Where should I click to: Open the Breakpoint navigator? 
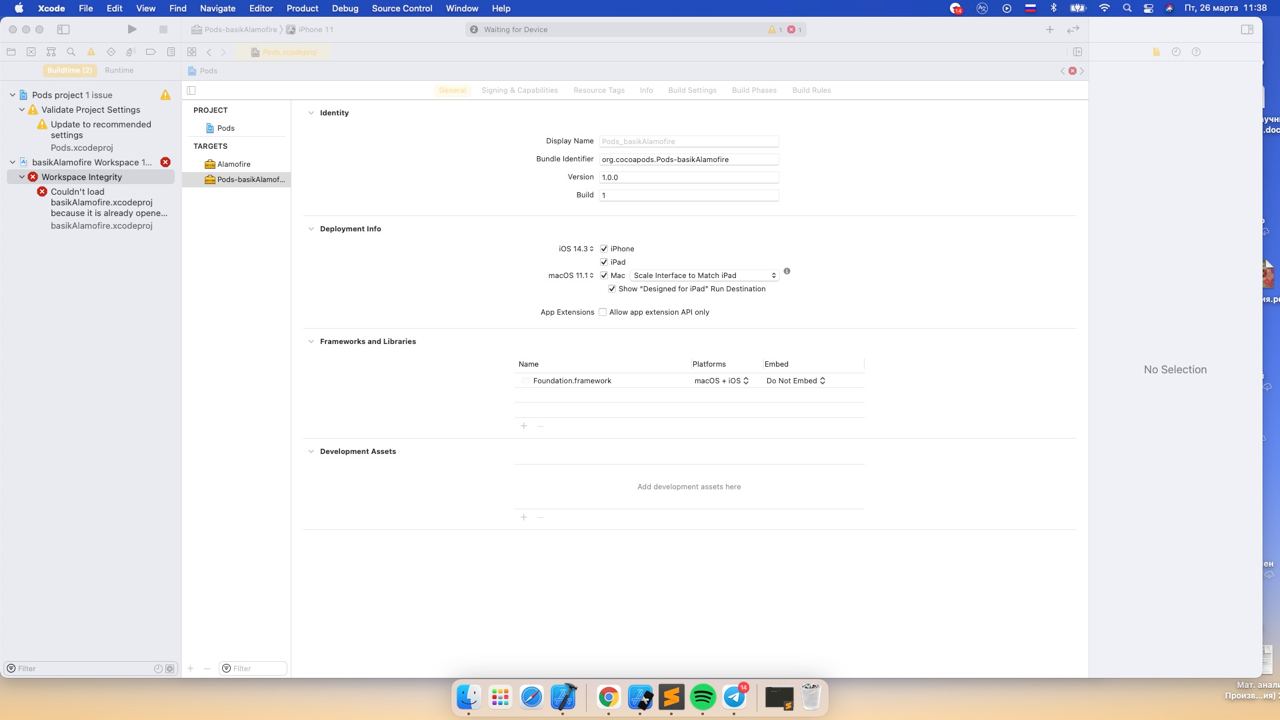coord(151,52)
